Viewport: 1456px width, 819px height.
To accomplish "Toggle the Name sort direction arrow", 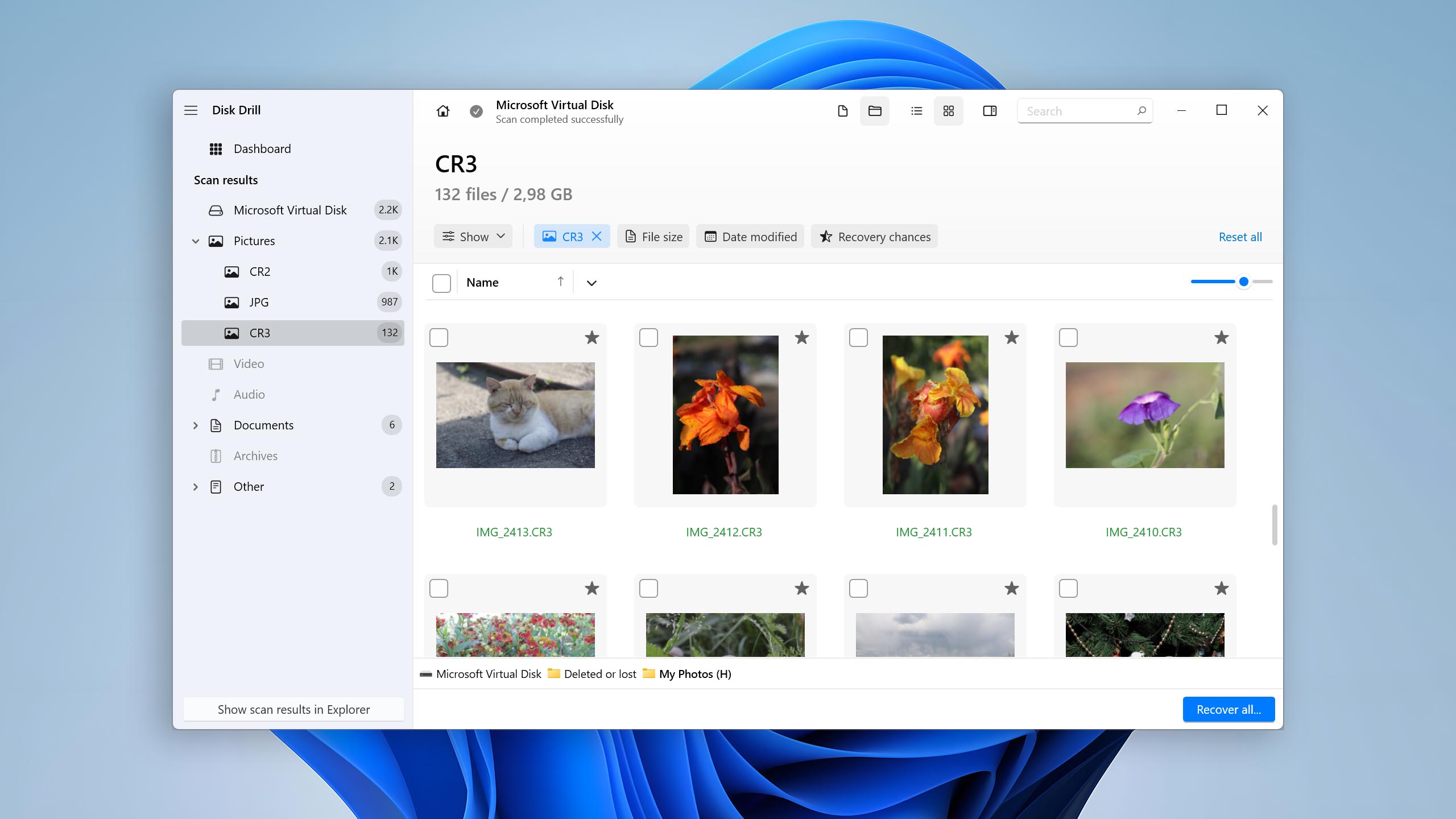I will 561,282.
